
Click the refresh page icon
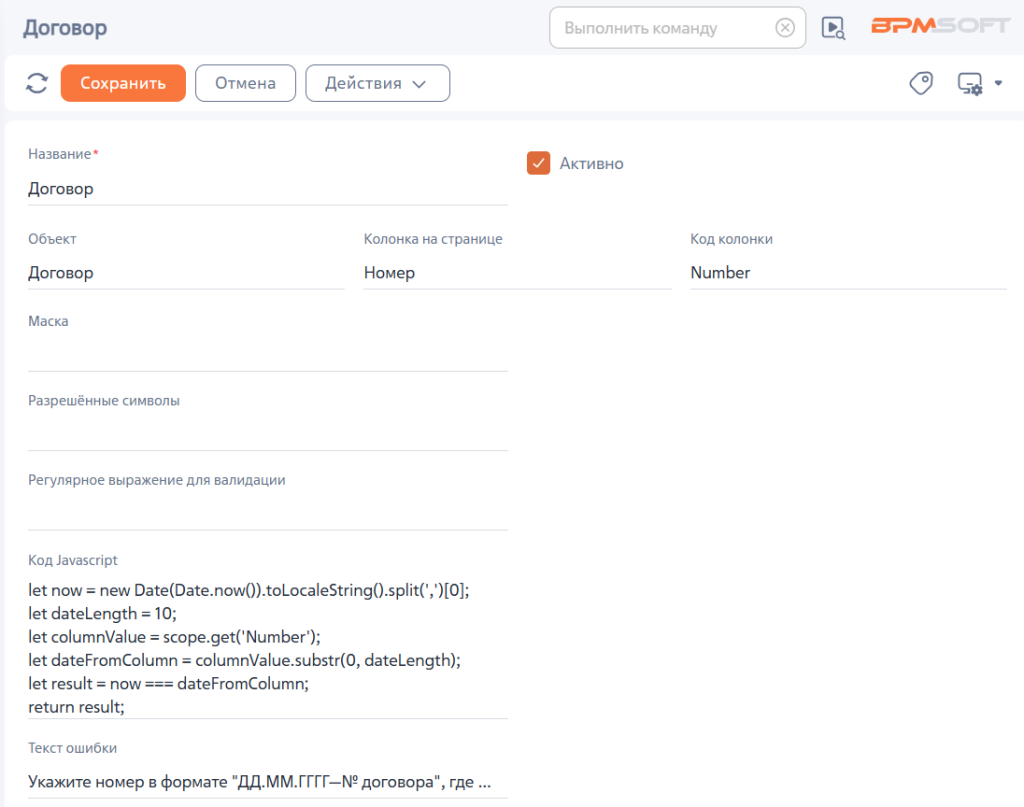37,84
